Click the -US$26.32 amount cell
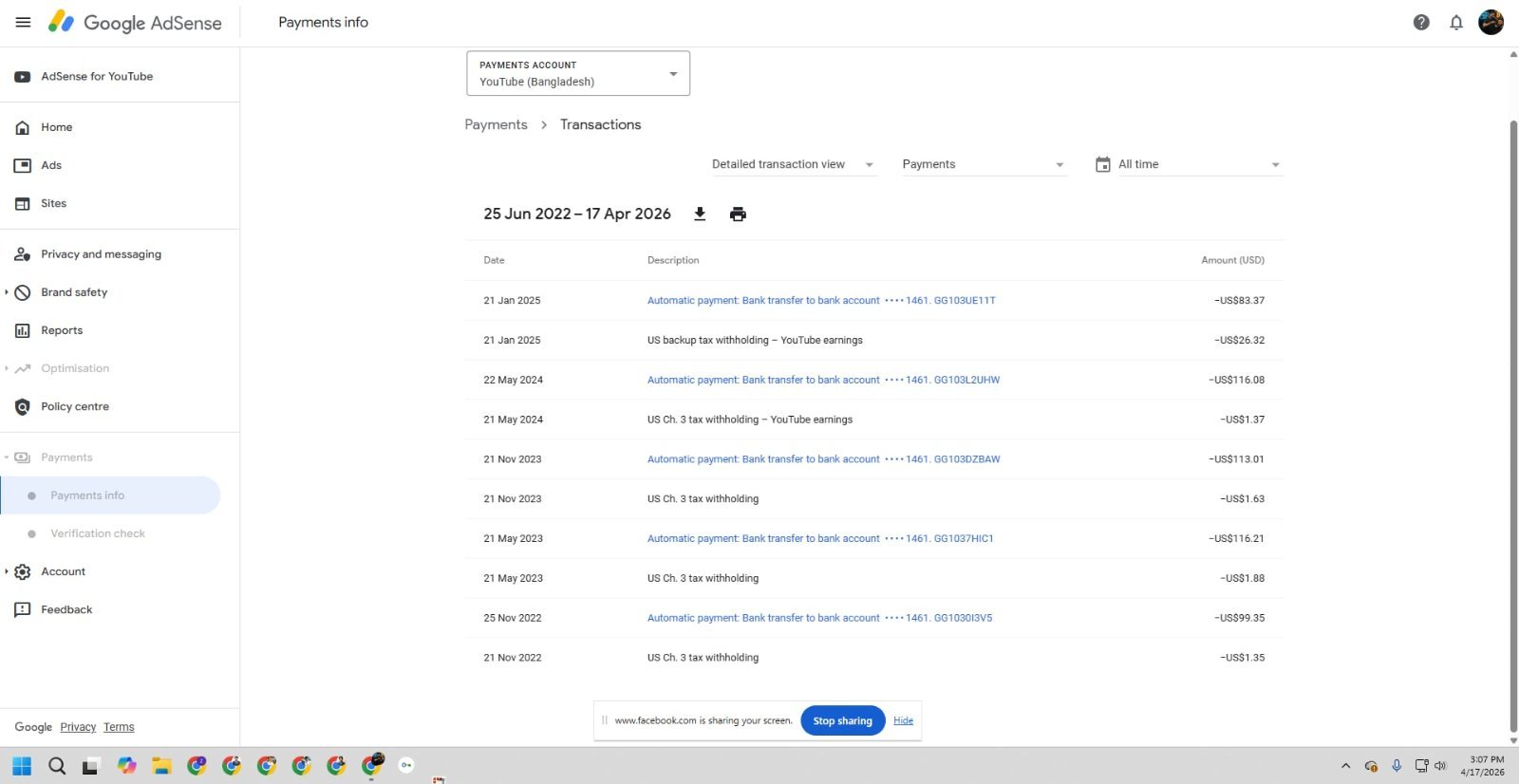 [x=1239, y=340]
